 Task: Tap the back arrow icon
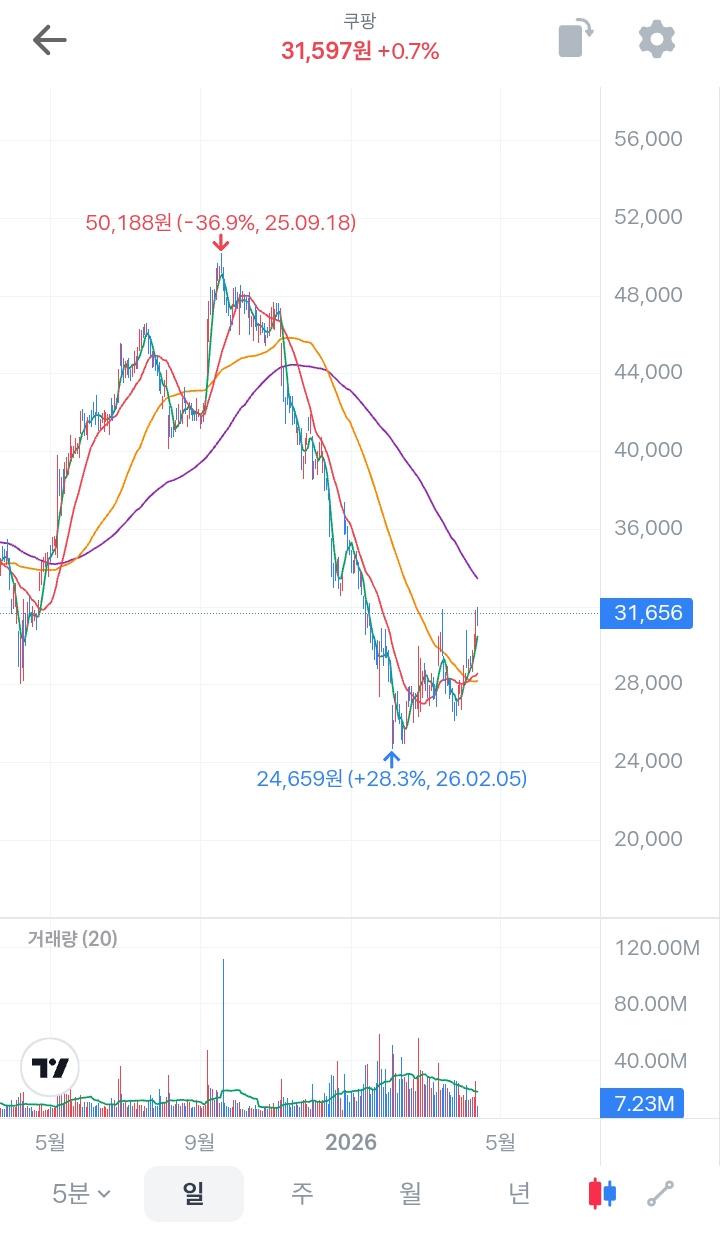[49, 40]
